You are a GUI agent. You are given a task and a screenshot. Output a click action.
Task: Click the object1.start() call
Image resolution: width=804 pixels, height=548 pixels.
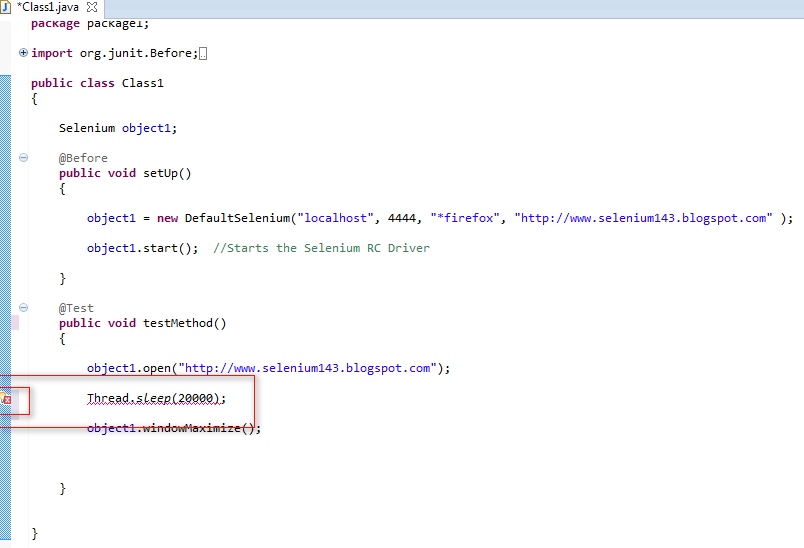(143, 248)
